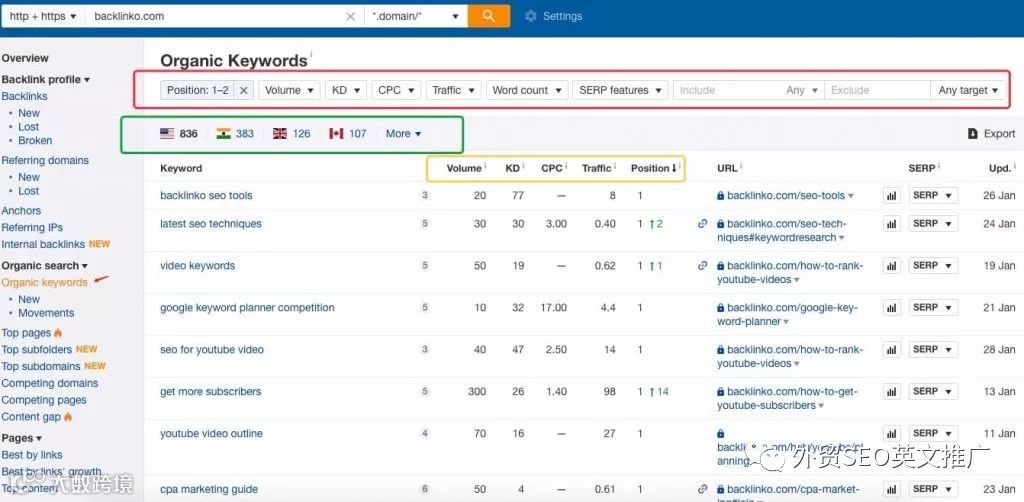The image size is (1024, 502).
Task: Collapse the Backlink profile section
Action: [x=46, y=80]
